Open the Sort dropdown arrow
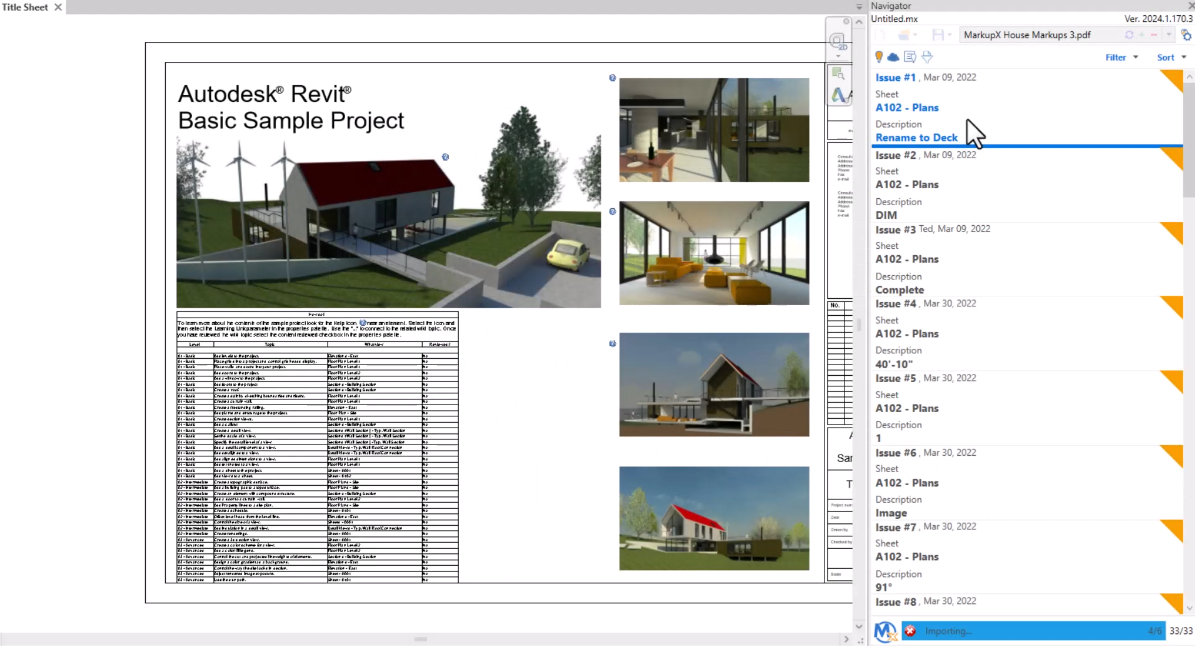Viewport: 1195px width, 646px height. pyautogui.click(x=1184, y=57)
